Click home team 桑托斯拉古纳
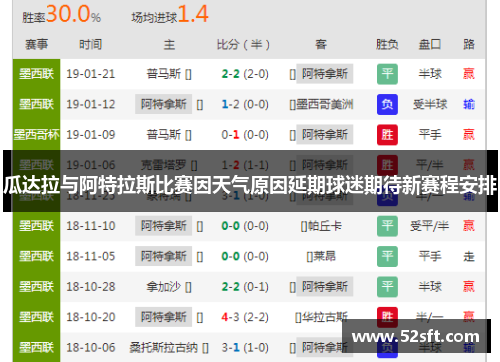The width and height of the screenshot is (500, 362). coord(164,348)
